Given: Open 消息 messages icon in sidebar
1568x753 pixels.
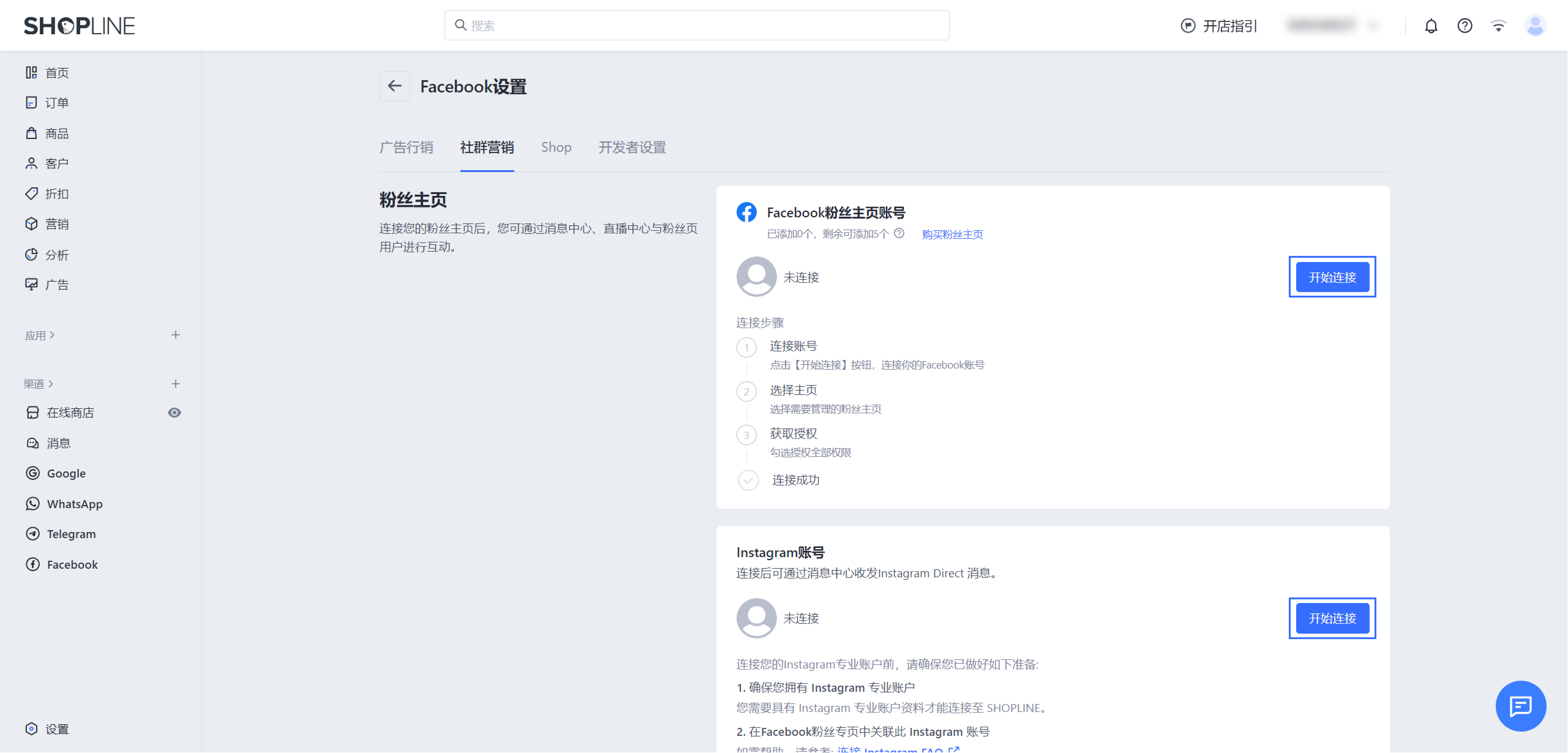Looking at the screenshot, I should [x=33, y=443].
